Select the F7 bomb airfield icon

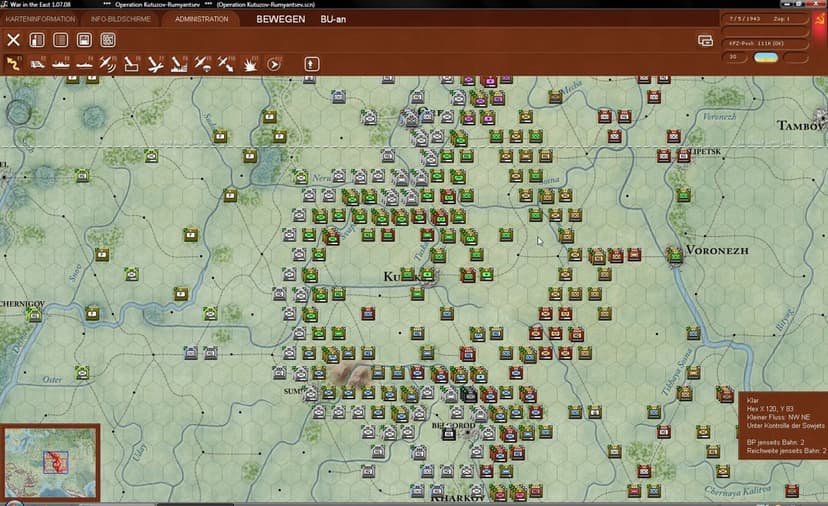tap(155, 64)
